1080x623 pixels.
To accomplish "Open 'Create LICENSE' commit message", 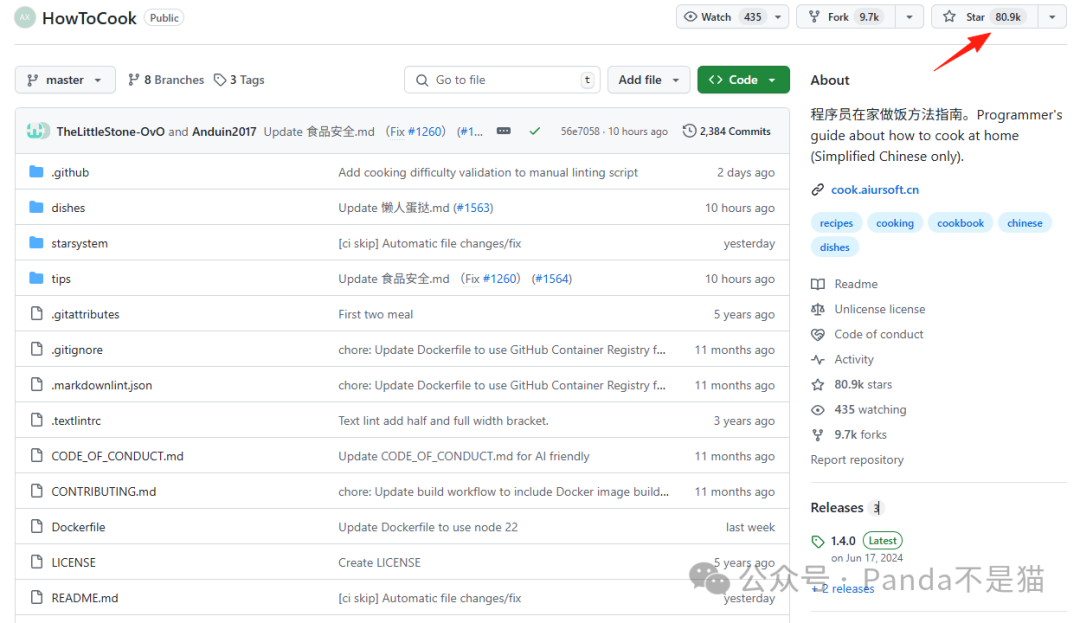I will tap(379, 562).
